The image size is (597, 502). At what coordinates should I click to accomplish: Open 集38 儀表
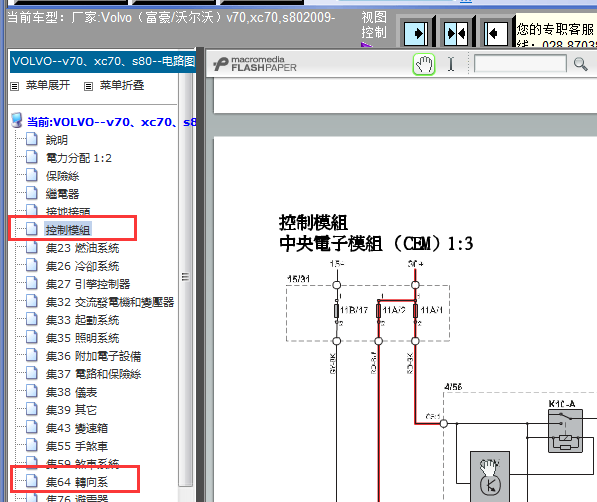[71, 392]
